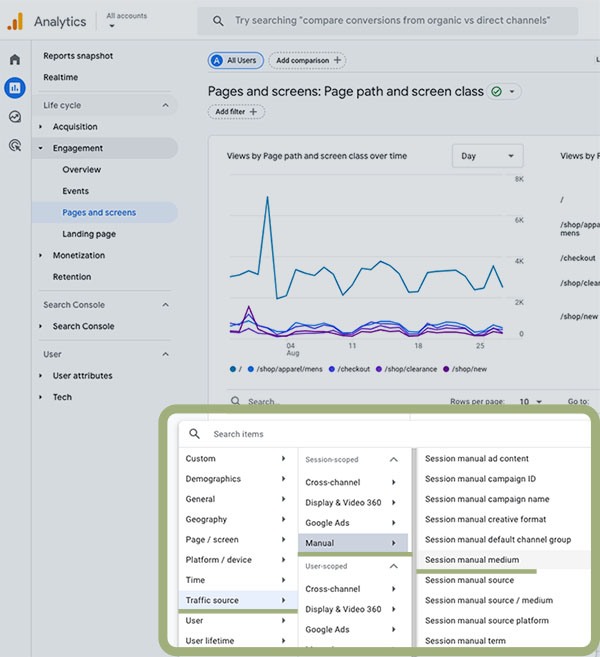Viewport: 600px width, 657px height.
Task: Click the green verified checkmark beside report title
Action: (x=496, y=91)
